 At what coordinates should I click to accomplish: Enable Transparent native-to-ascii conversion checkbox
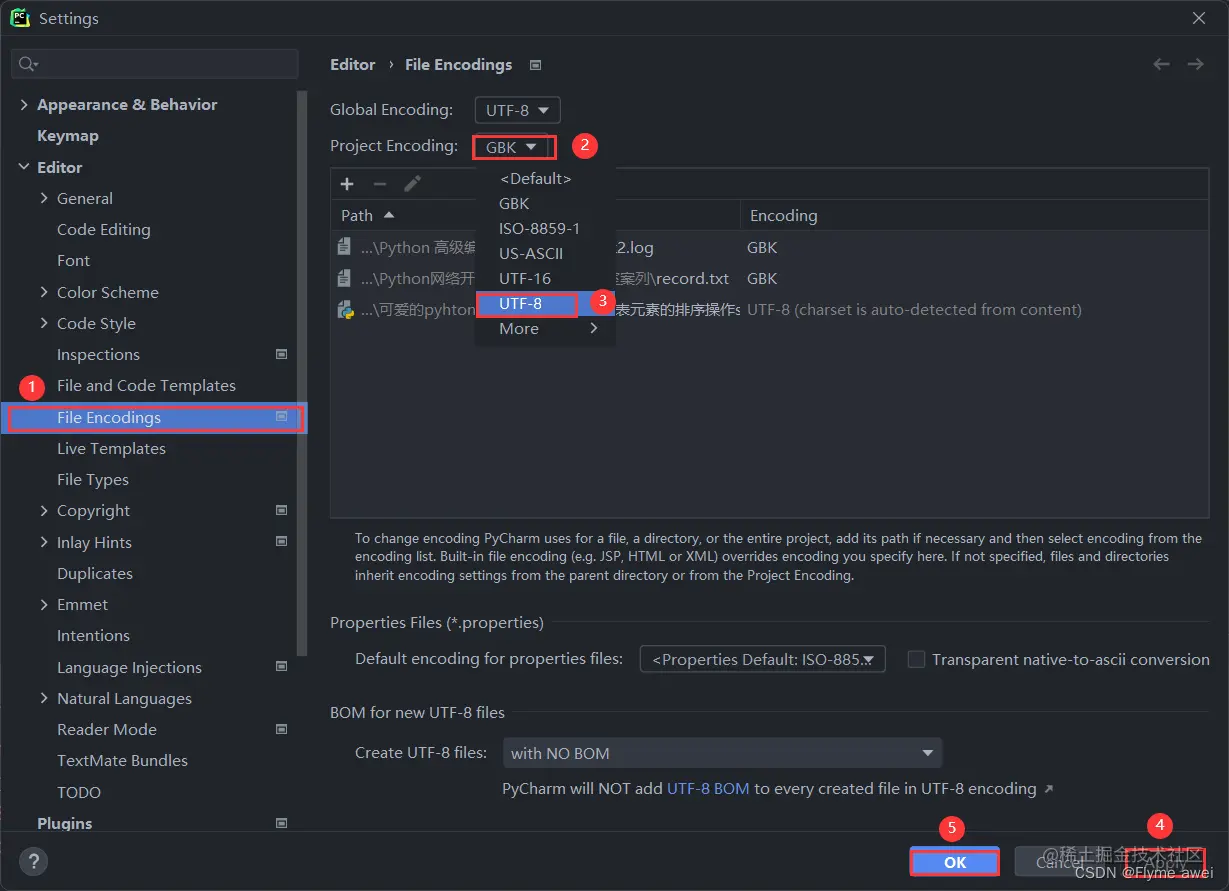tap(916, 659)
